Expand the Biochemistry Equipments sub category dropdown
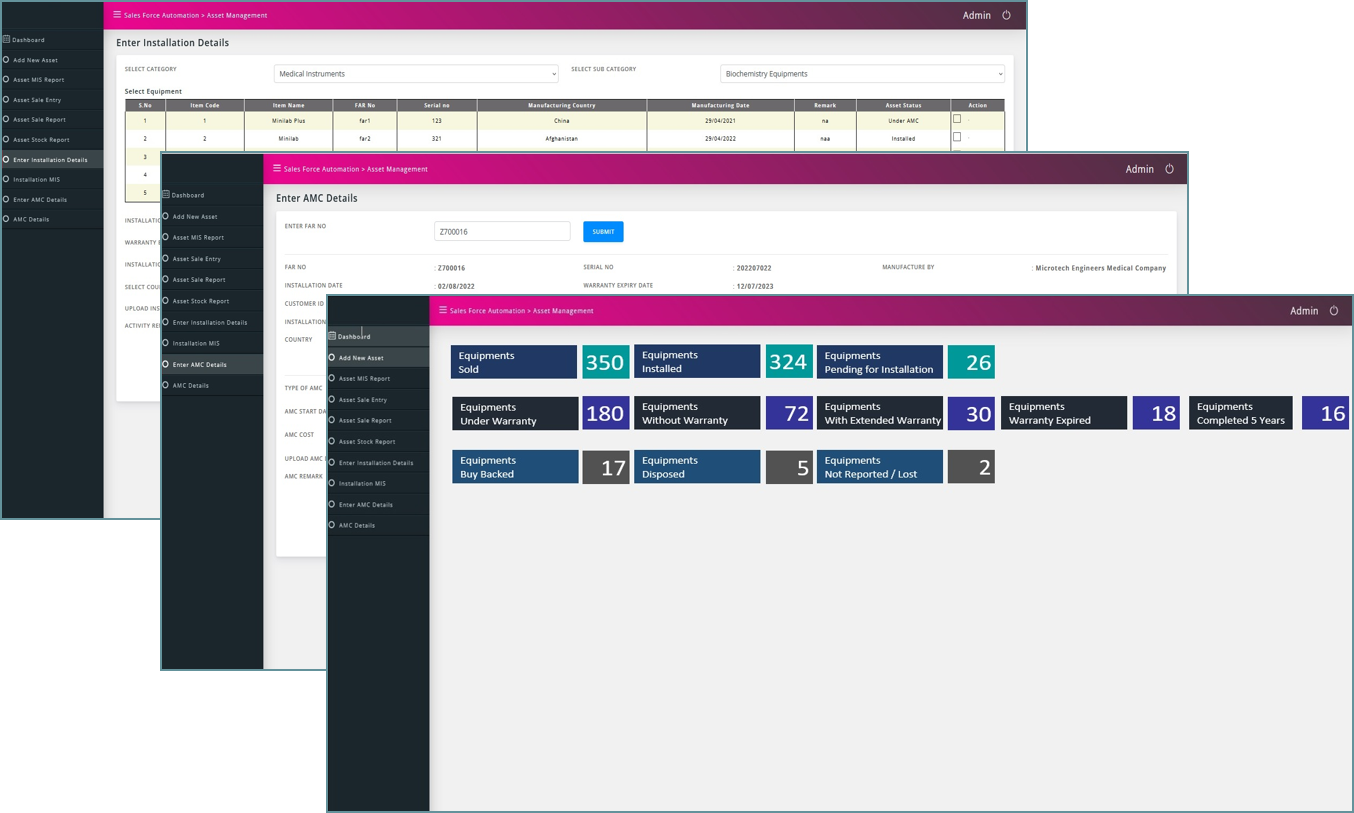 [861, 74]
